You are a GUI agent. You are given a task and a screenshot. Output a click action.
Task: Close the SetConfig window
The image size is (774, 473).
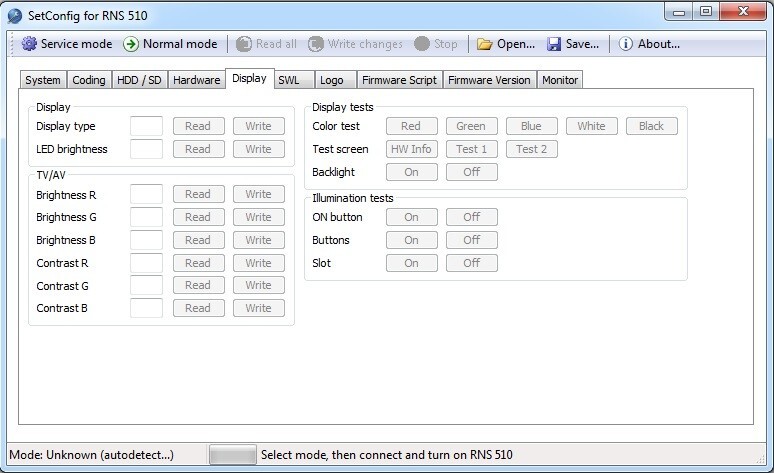pyautogui.click(x=743, y=12)
